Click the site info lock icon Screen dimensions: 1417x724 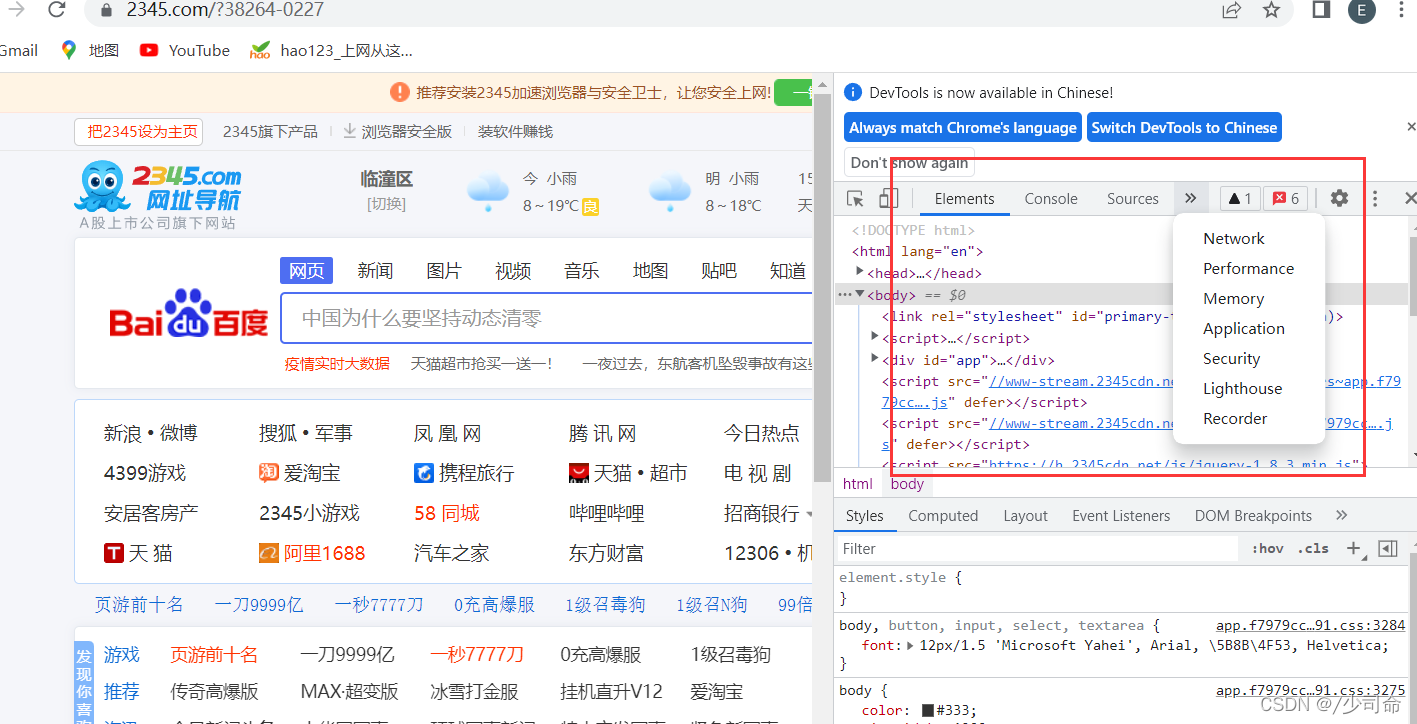tap(106, 10)
